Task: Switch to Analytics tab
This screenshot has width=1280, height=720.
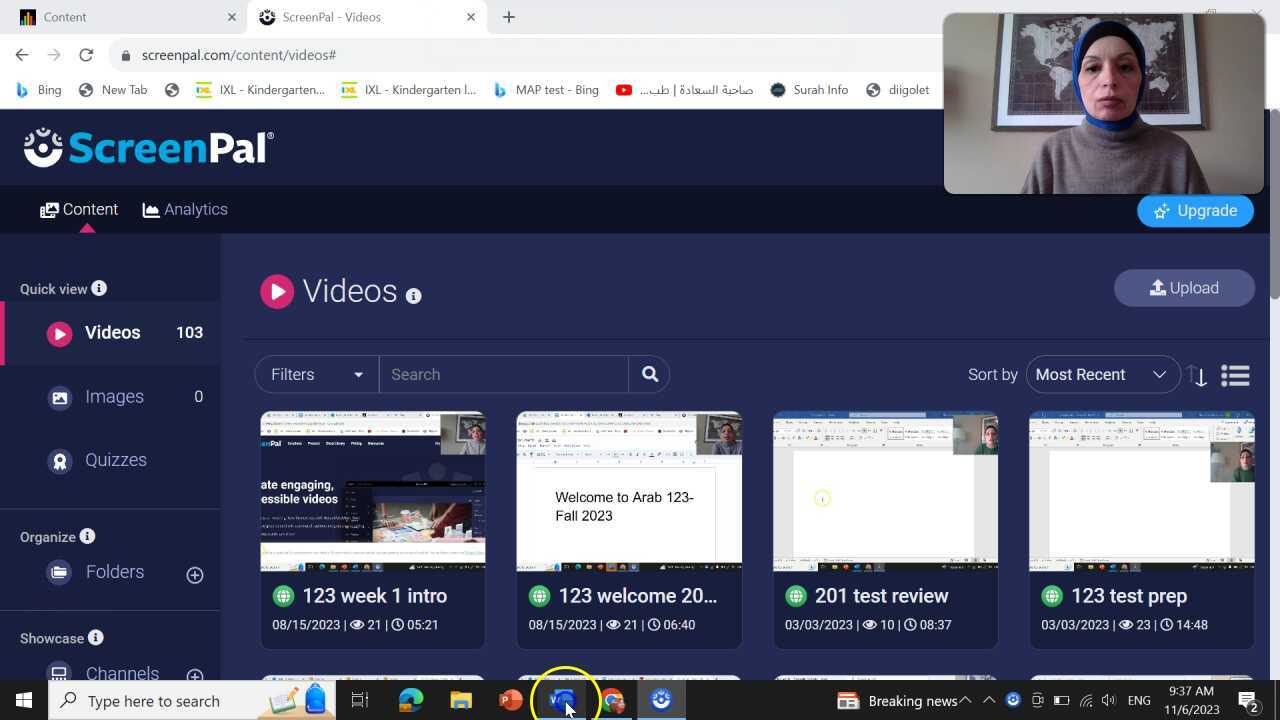Action: (185, 209)
